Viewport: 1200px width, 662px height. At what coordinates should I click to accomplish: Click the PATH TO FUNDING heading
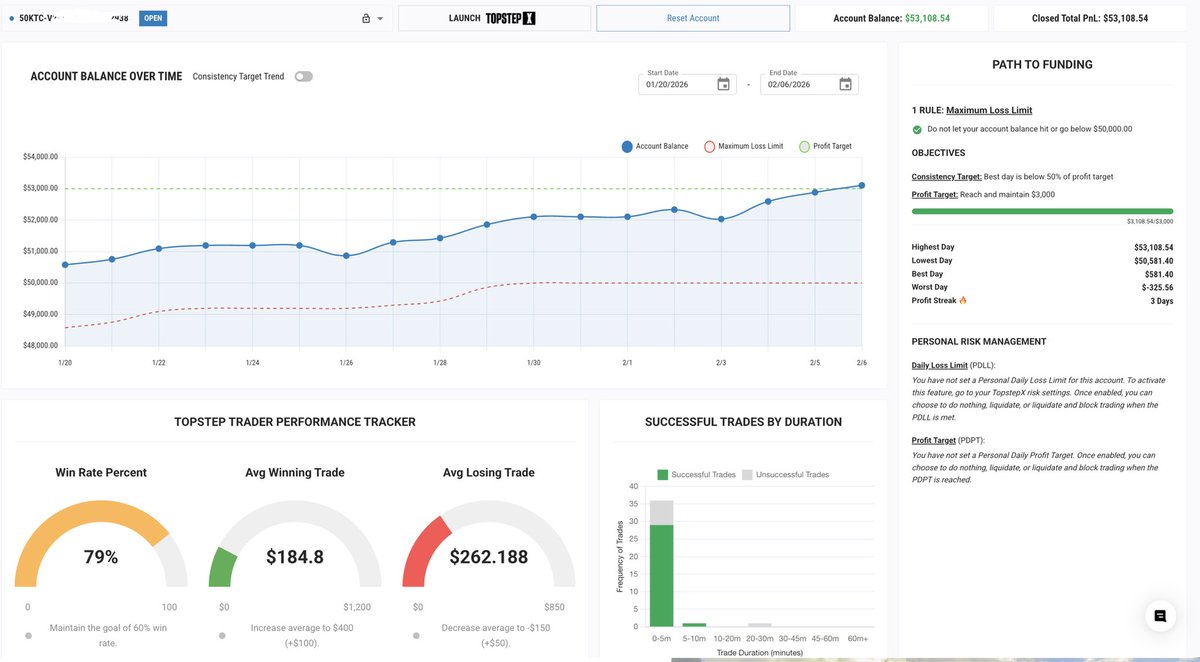pyautogui.click(x=1042, y=64)
